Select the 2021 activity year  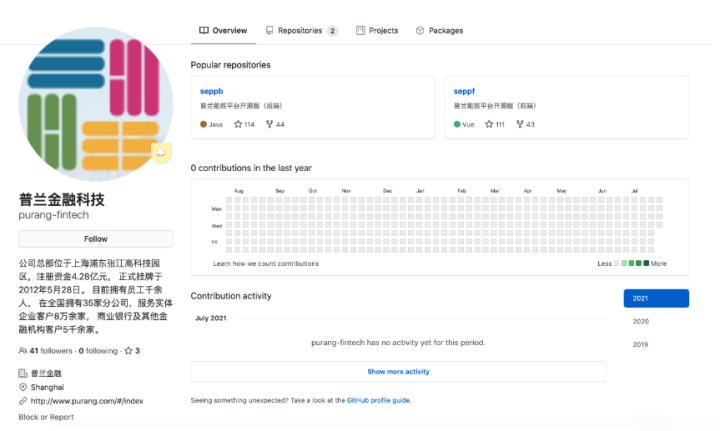(x=656, y=298)
